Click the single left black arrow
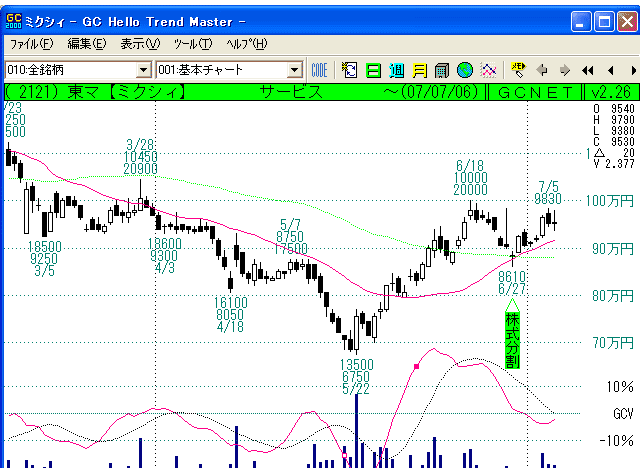640x473 pixels. (611, 71)
